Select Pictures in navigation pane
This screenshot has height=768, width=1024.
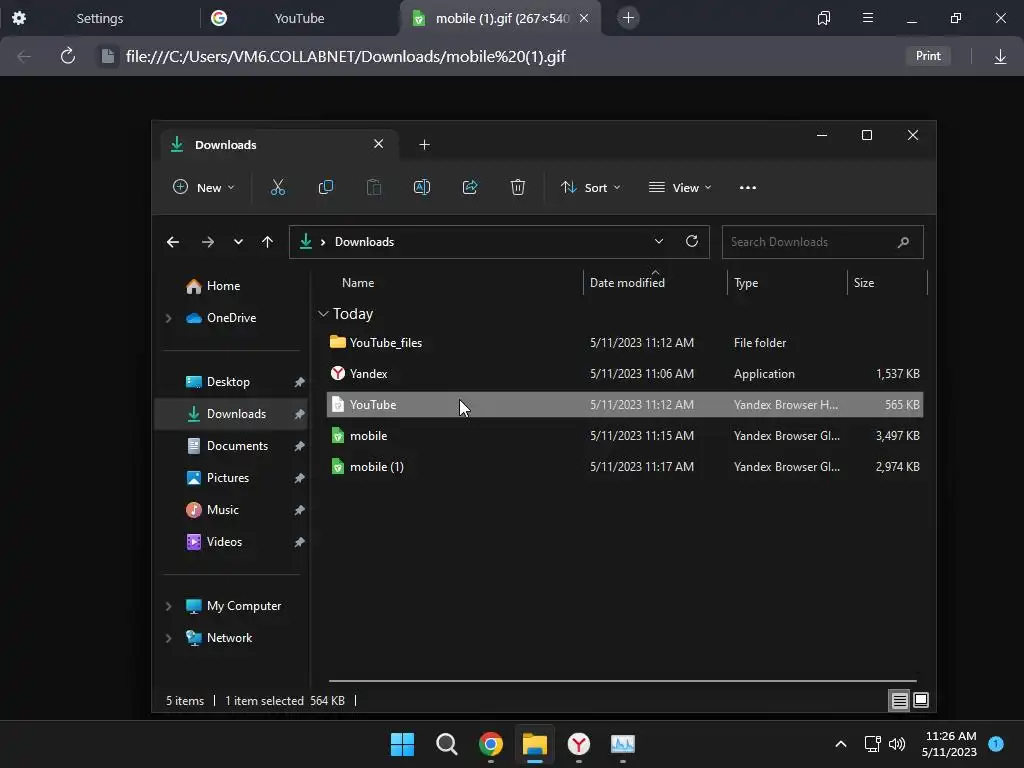click(x=227, y=478)
